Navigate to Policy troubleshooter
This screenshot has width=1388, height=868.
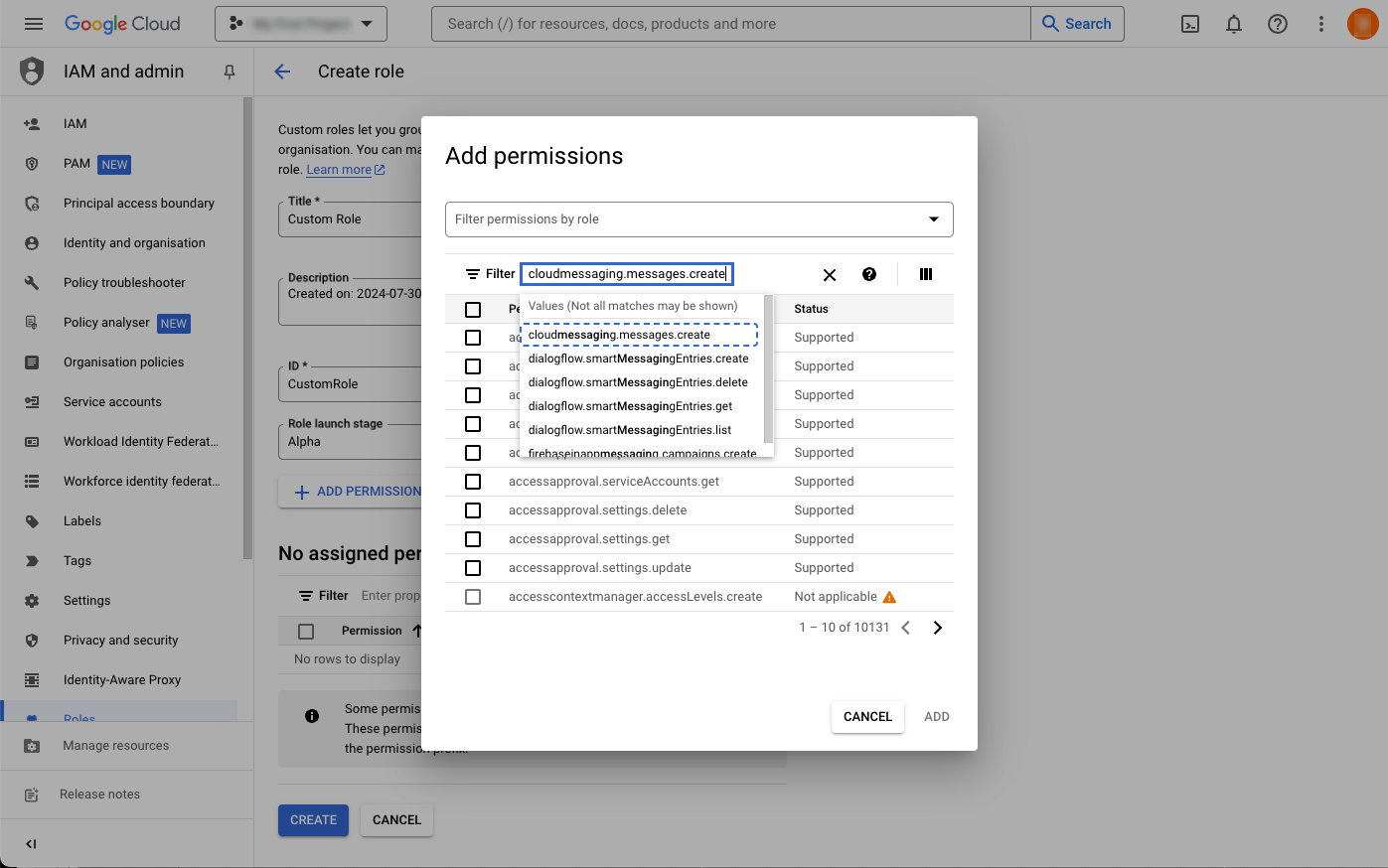pos(124,283)
